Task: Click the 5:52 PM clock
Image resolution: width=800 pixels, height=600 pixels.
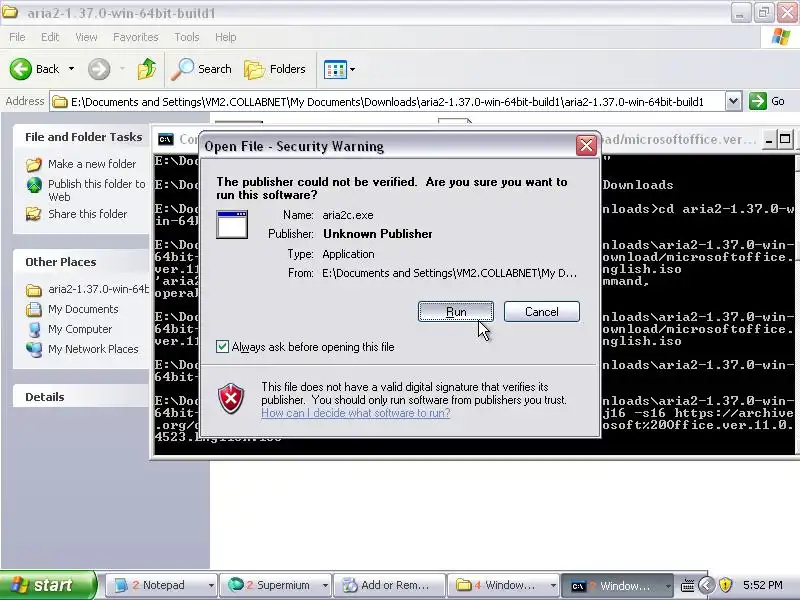Action: click(763, 585)
